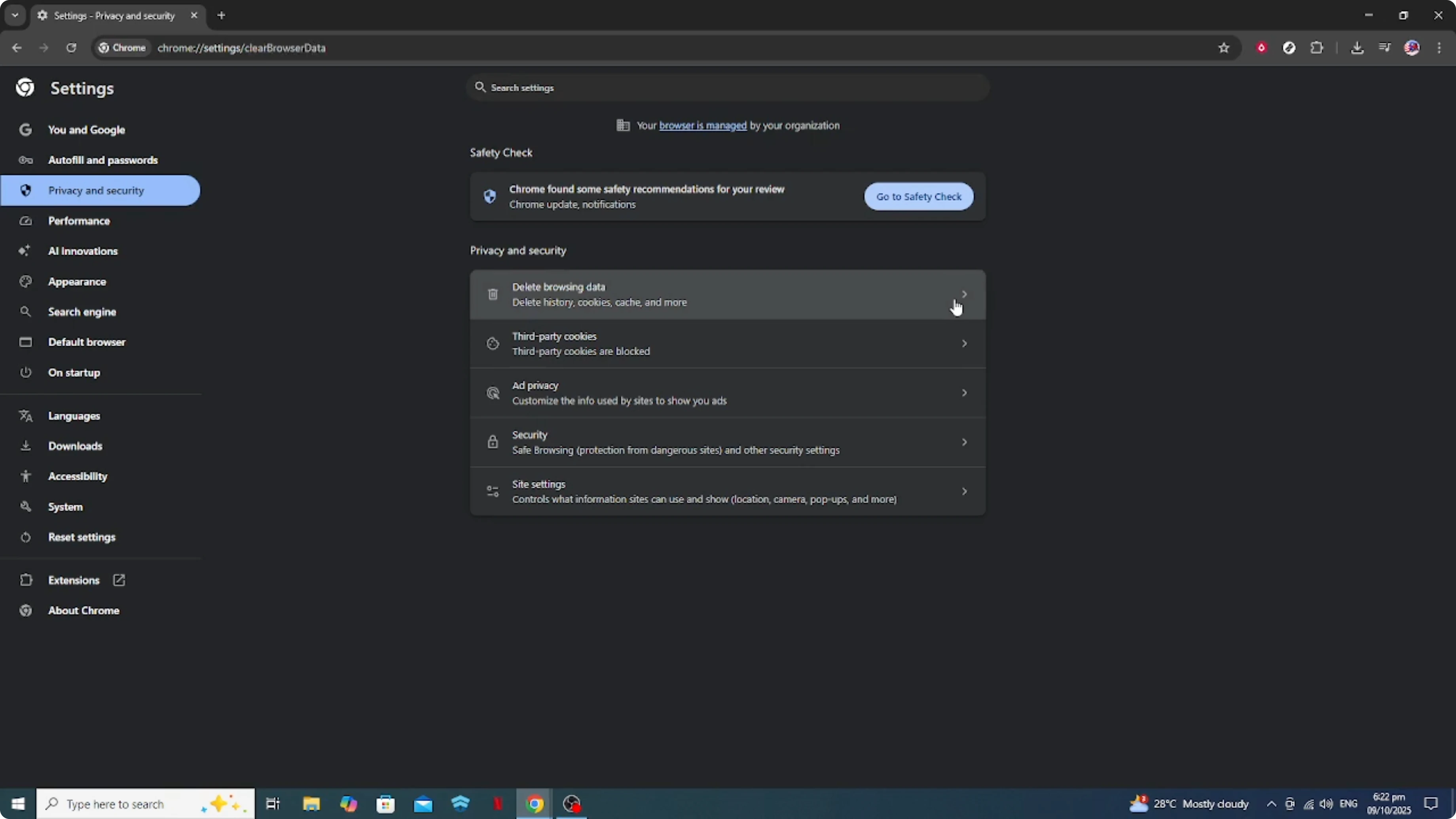Click the Chrome profile avatar
Viewport: 1456px width, 819px height.
pos(1412,48)
